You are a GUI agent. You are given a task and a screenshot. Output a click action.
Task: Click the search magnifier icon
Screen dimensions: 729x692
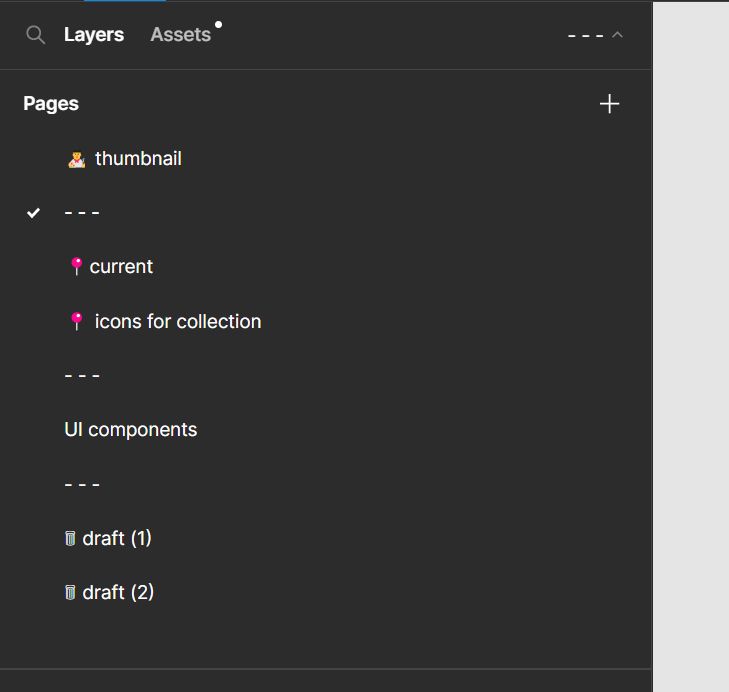coord(35,35)
